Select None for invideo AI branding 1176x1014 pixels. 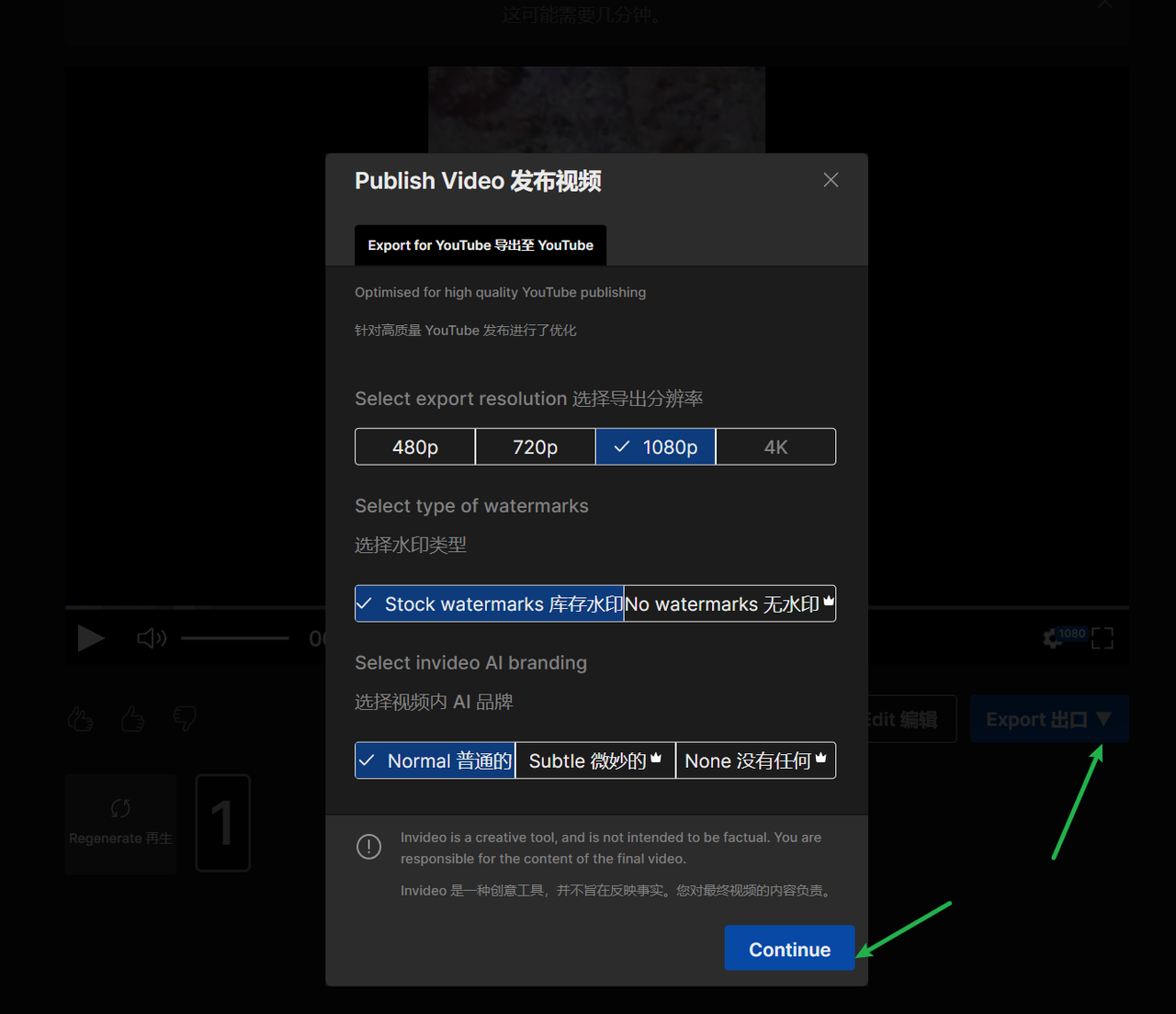[756, 760]
